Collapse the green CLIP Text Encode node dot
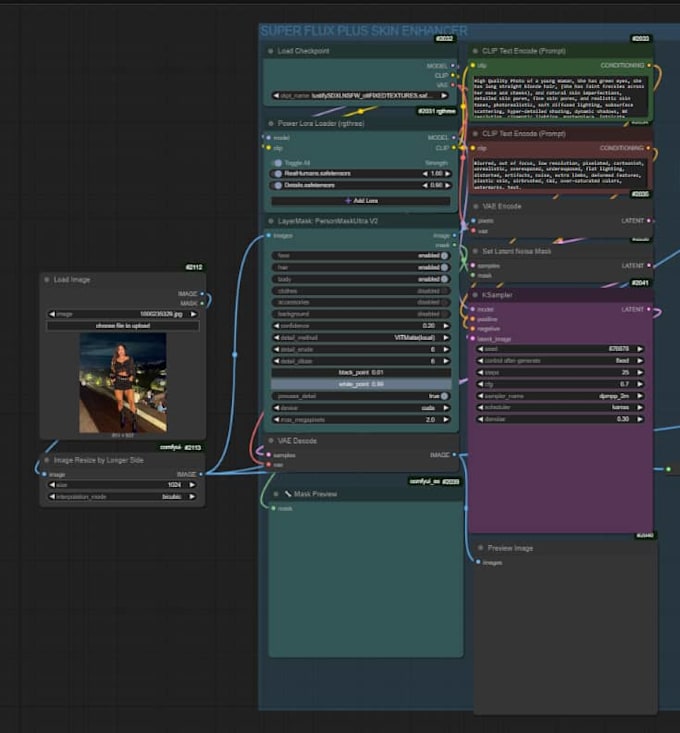This screenshot has height=733, width=680. click(x=475, y=51)
